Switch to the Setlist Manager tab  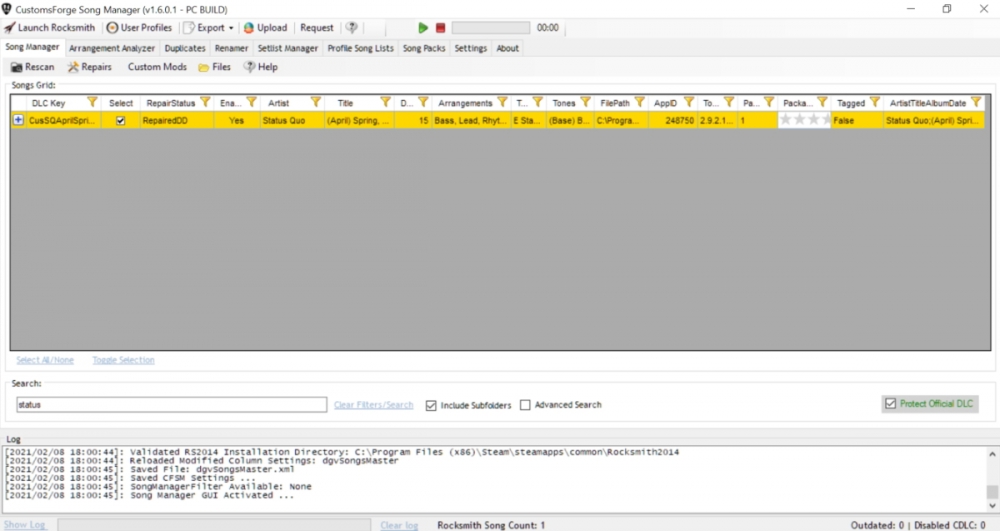pyautogui.click(x=287, y=48)
